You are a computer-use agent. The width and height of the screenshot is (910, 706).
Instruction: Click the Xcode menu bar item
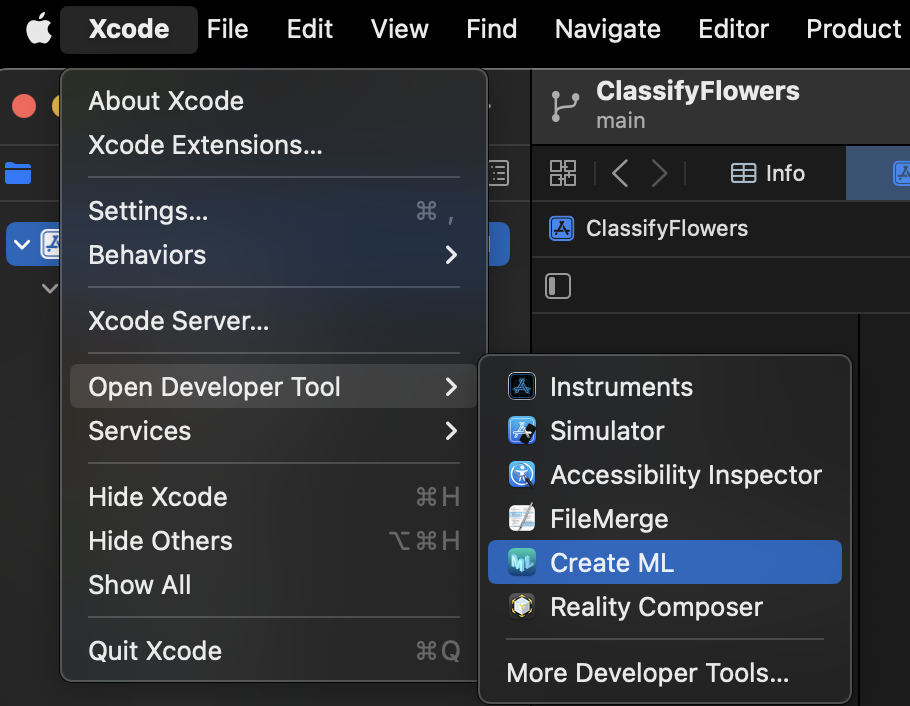[129, 29]
